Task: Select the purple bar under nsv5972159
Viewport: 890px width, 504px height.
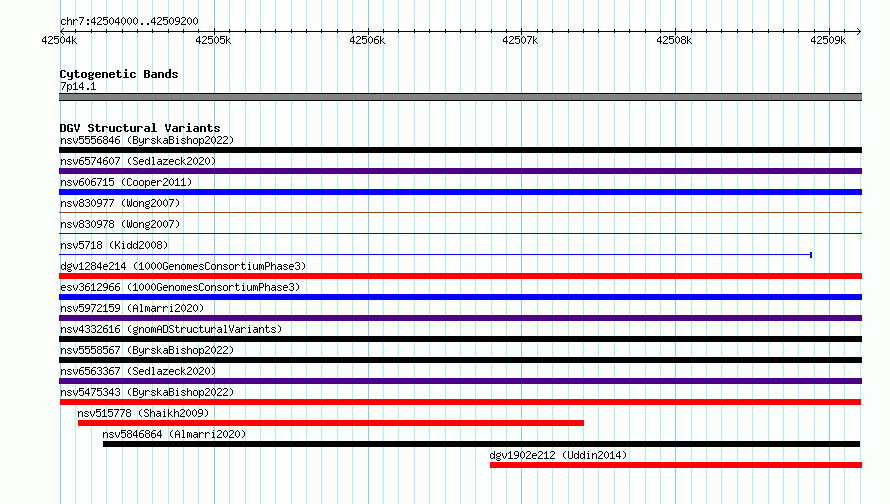Action: [460, 318]
